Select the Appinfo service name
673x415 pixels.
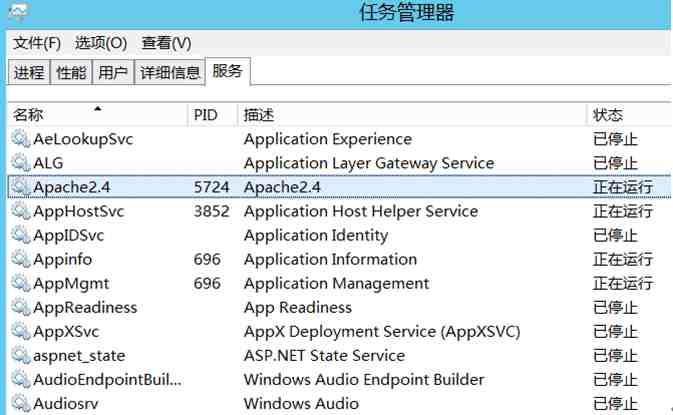point(63,259)
